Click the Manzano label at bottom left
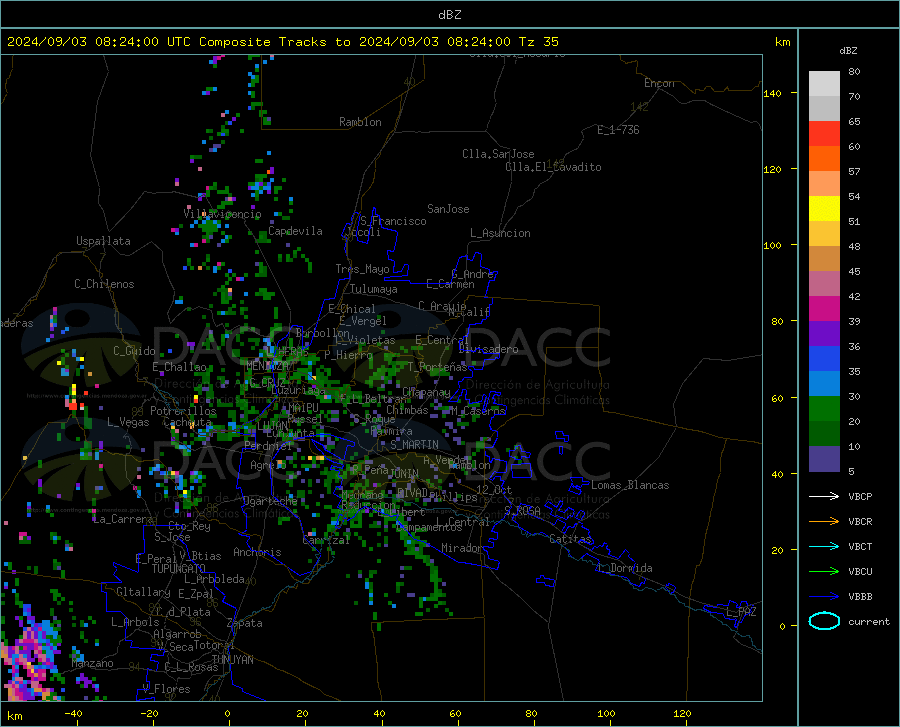 click(x=92, y=663)
